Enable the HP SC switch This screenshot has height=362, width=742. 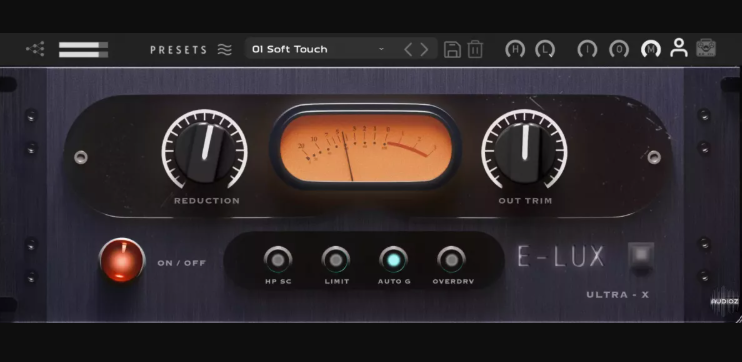click(x=278, y=259)
